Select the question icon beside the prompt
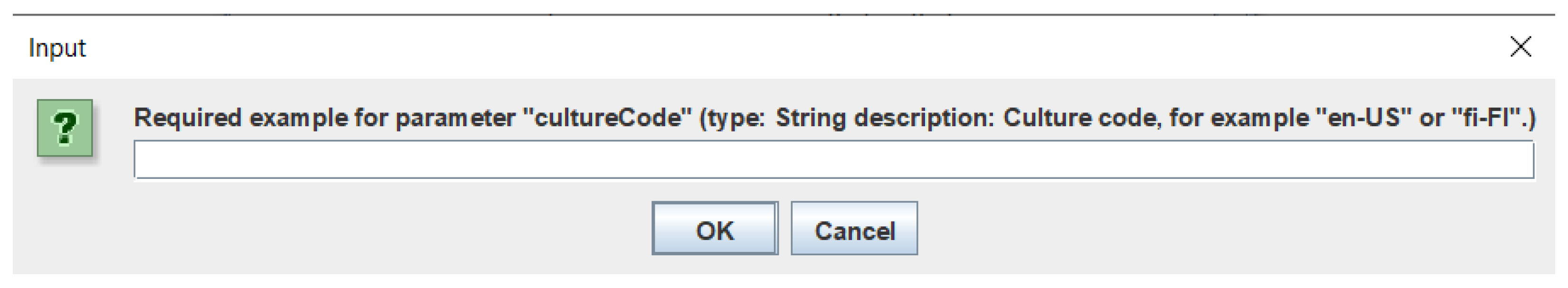Image resolution: width=1568 pixels, height=288 pixels. (x=65, y=128)
